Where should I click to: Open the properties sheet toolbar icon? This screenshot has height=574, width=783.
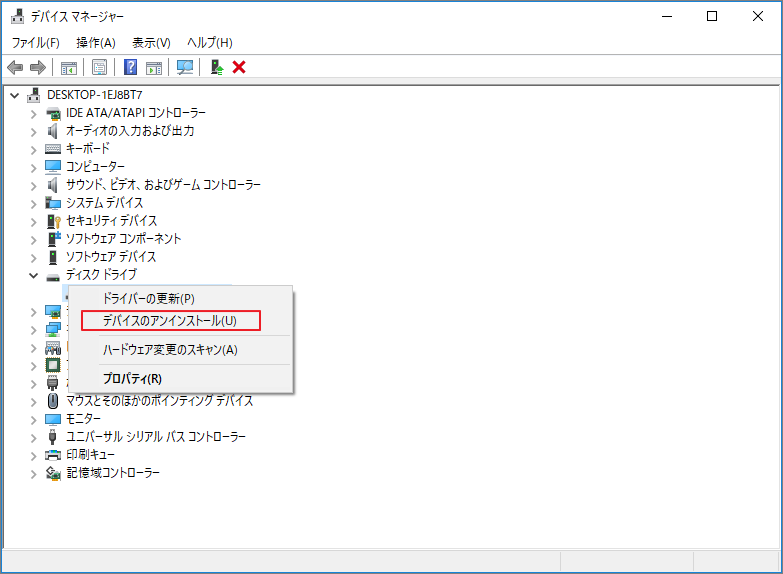[99, 67]
